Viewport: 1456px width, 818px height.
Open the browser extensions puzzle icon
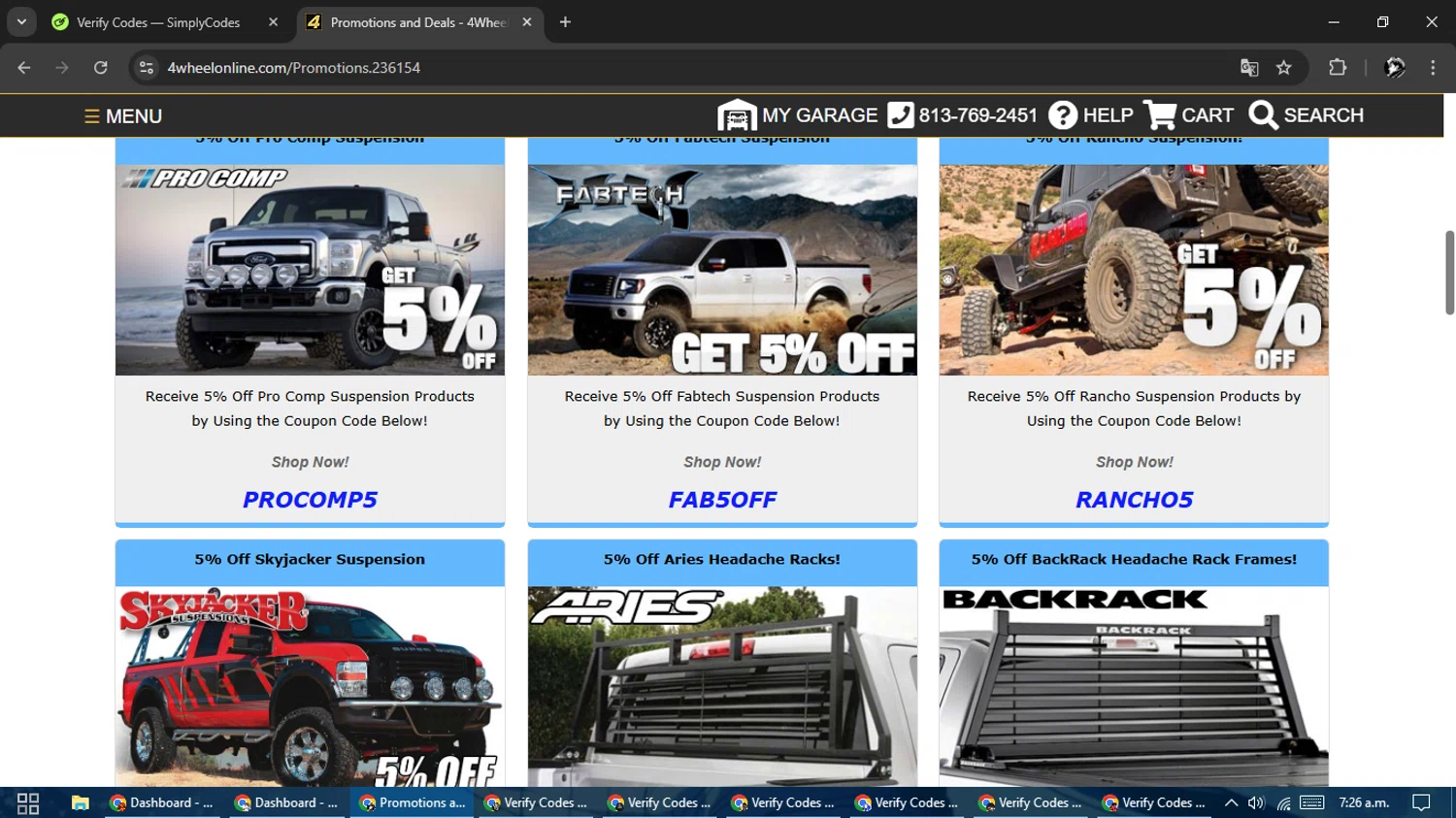(x=1338, y=68)
